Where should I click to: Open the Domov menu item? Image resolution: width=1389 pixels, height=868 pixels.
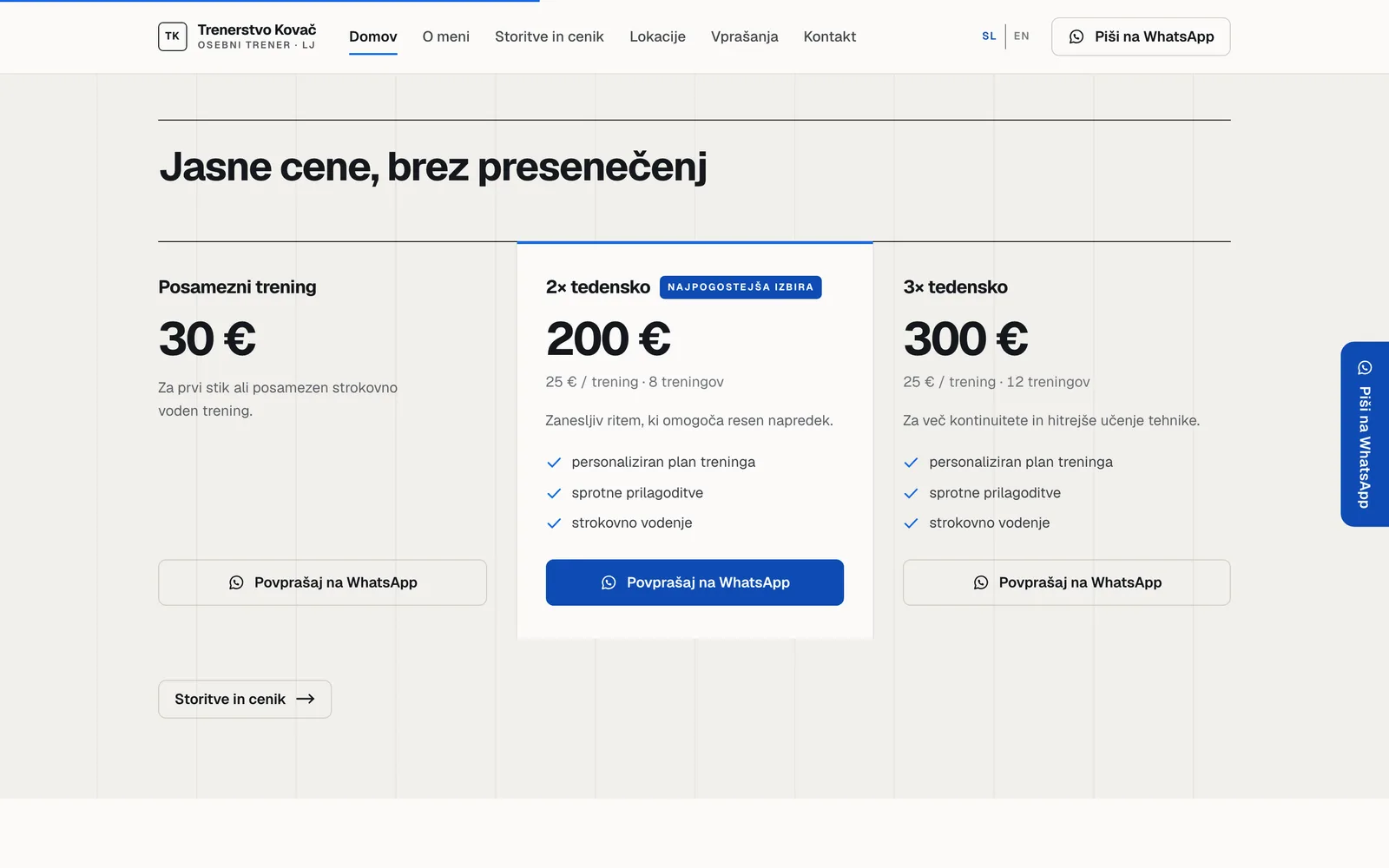pos(373,36)
